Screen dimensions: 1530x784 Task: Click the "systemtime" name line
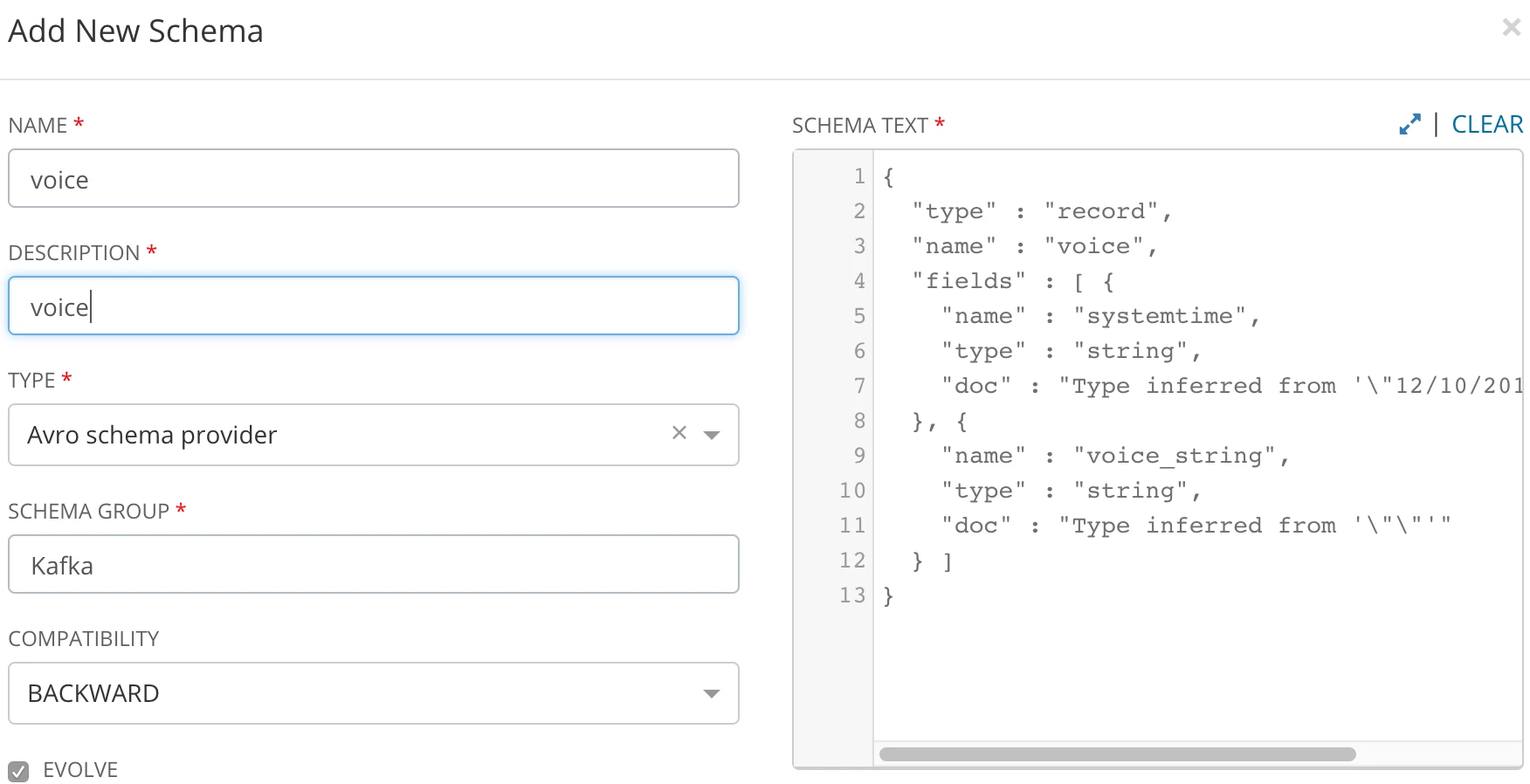pyautogui.click(x=1100, y=316)
